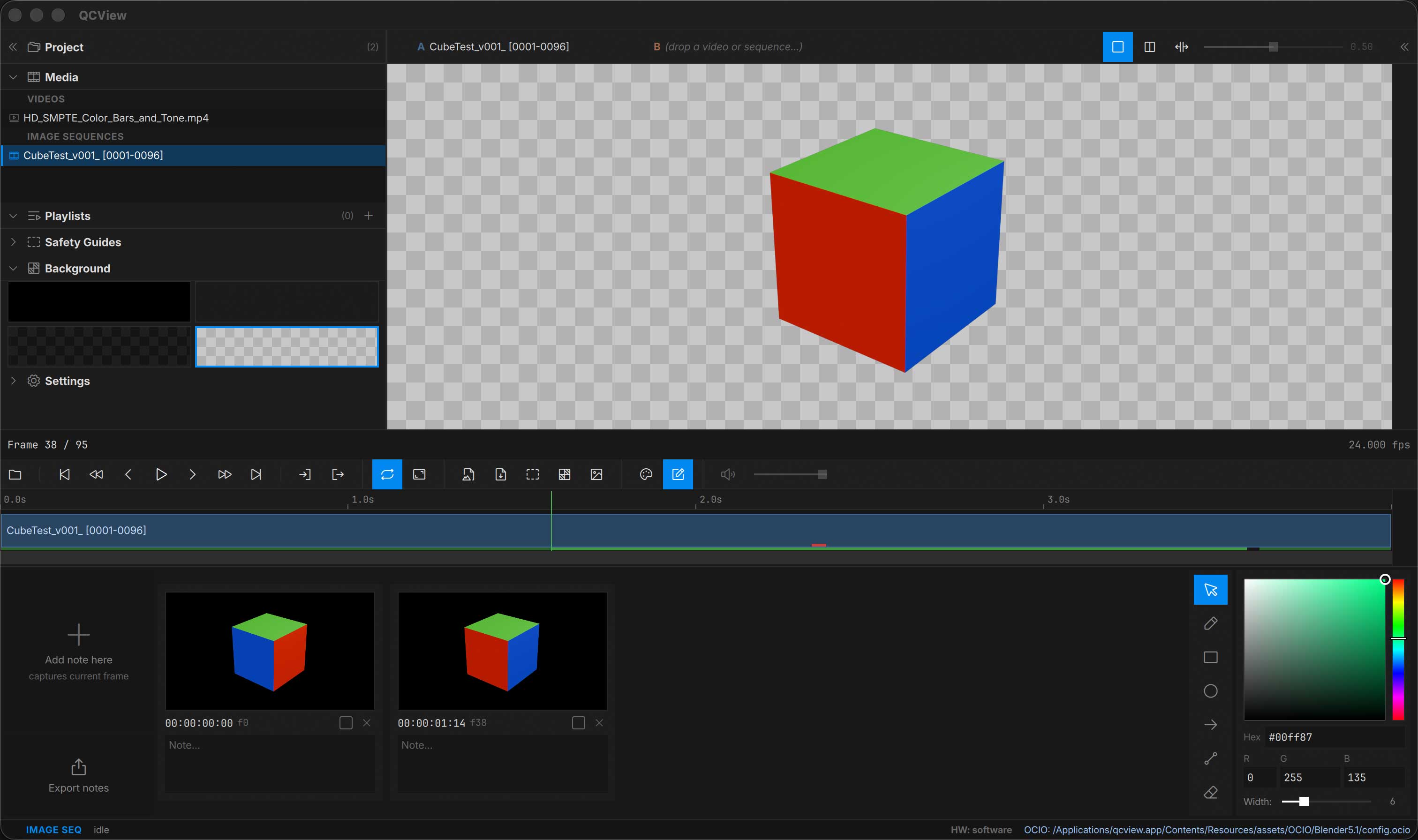This screenshot has width=1418, height=840.
Task: Click the rewind playback button
Action: point(96,474)
